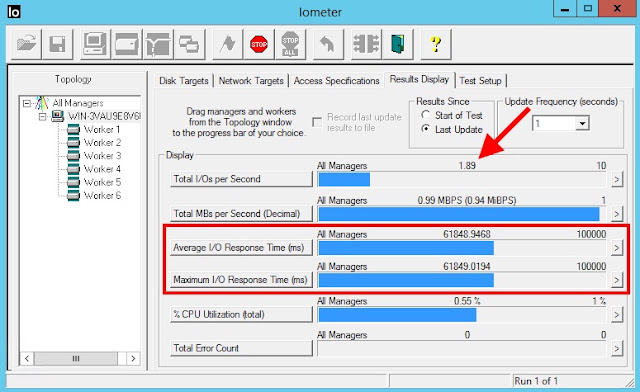Select Worker 6 in the topology tree
This screenshot has width=640, height=392.
tap(102, 196)
